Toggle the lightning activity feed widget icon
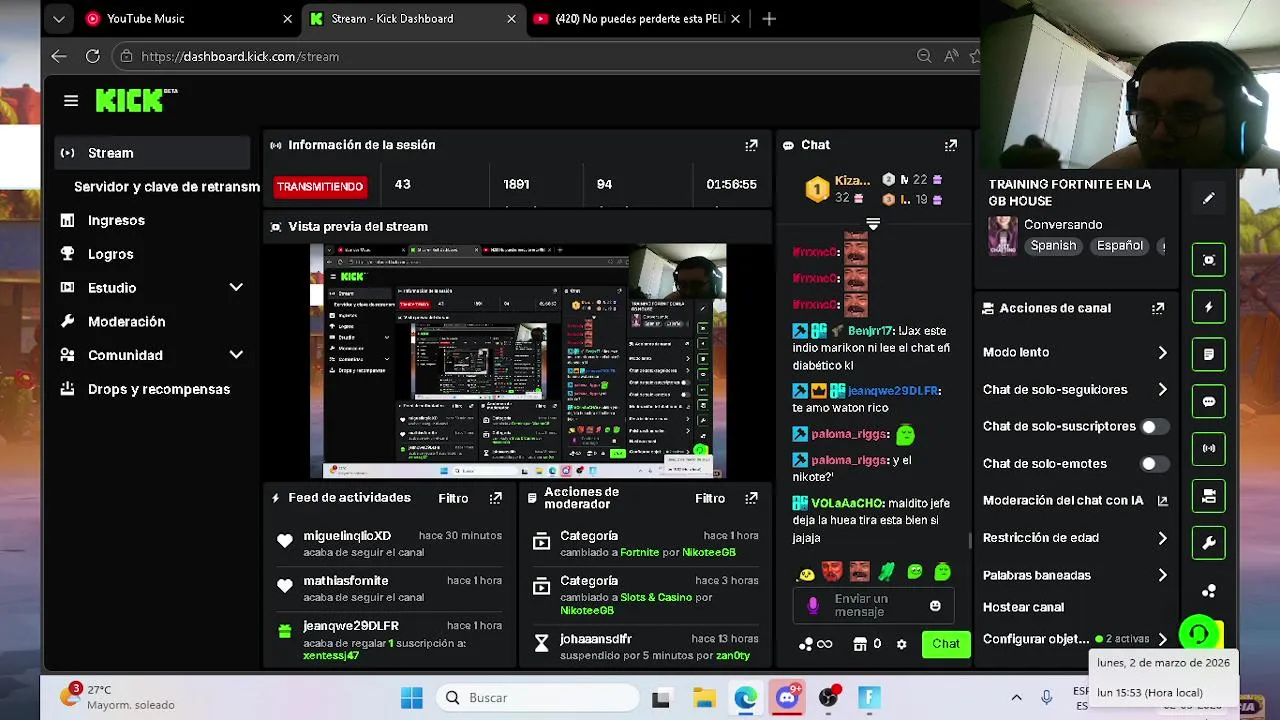This screenshot has width=1280, height=720. [x=1209, y=307]
